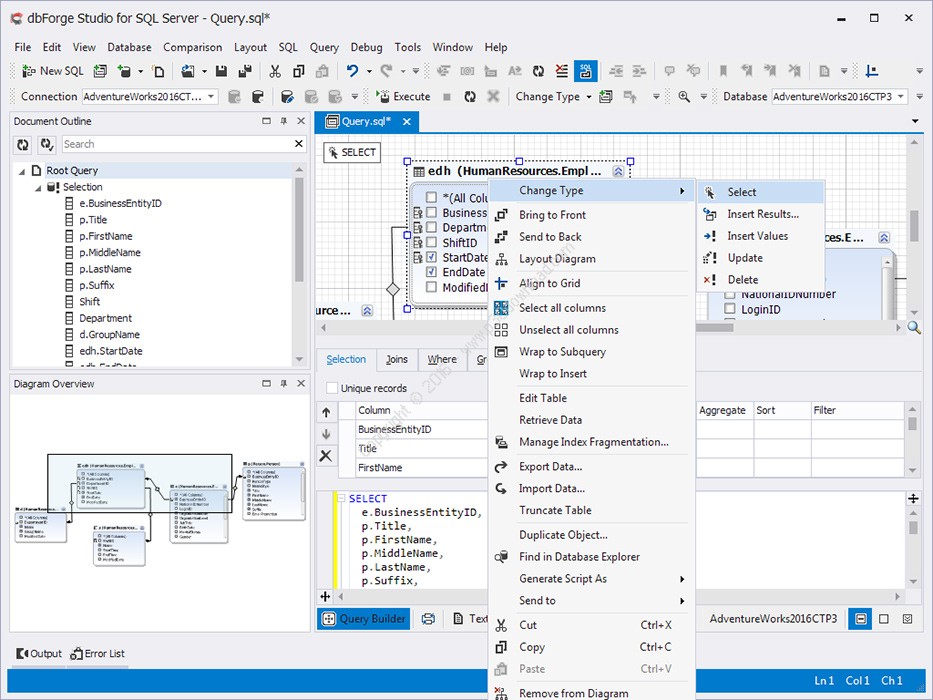Uncheck the StartDate checkbox

point(431,257)
